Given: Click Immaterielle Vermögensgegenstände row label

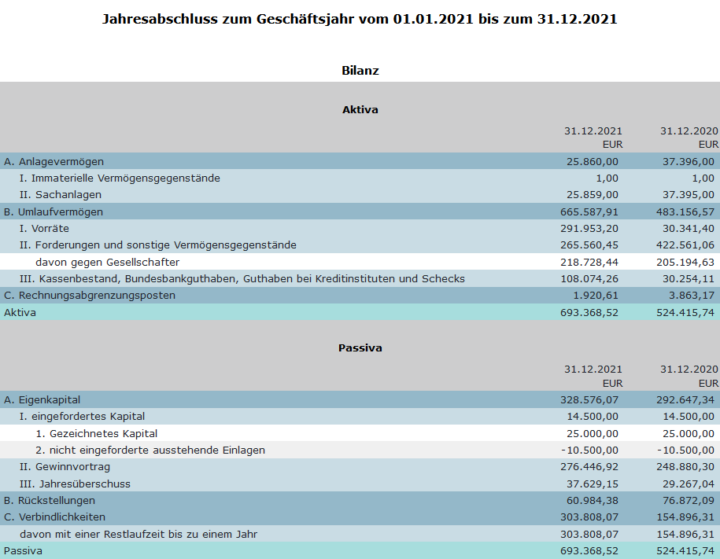Looking at the screenshot, I should pos(120,178).
